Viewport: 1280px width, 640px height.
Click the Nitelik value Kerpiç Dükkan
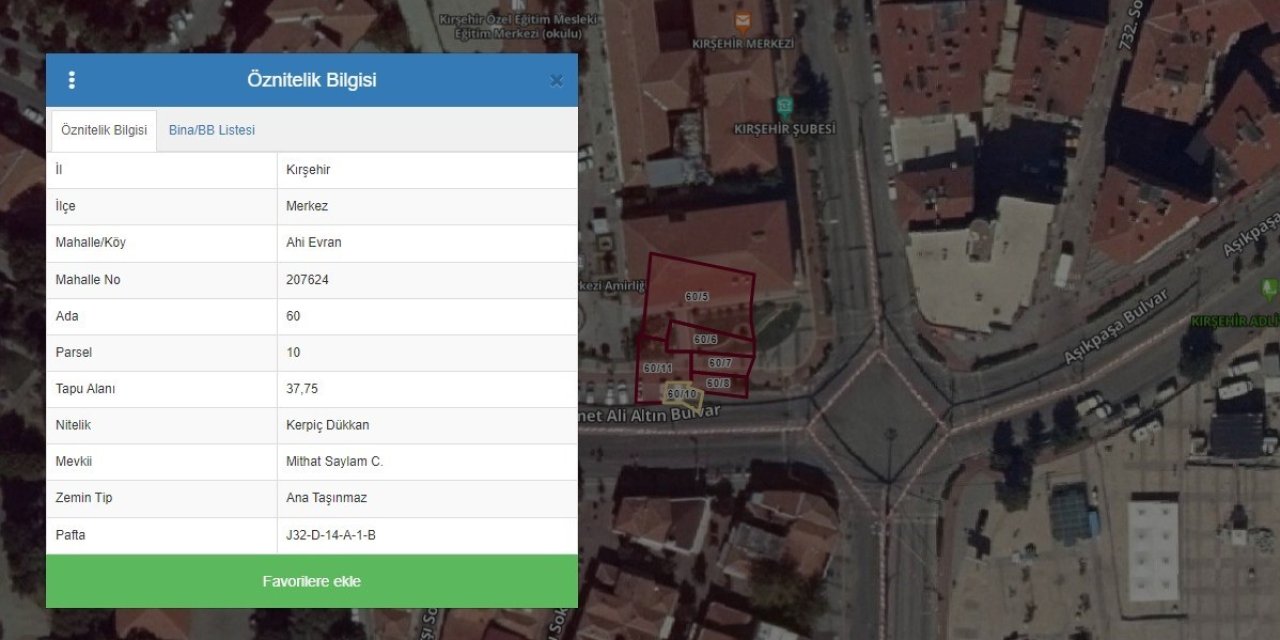327,425
